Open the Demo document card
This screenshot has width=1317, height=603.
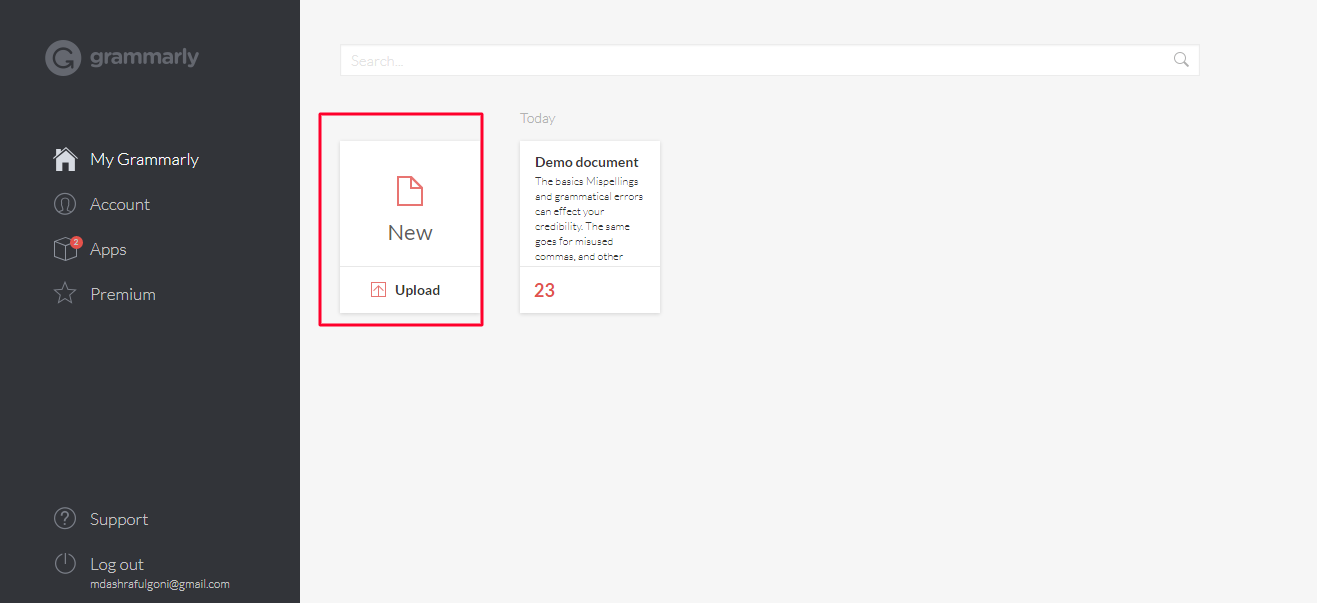(x=590, y=227)
